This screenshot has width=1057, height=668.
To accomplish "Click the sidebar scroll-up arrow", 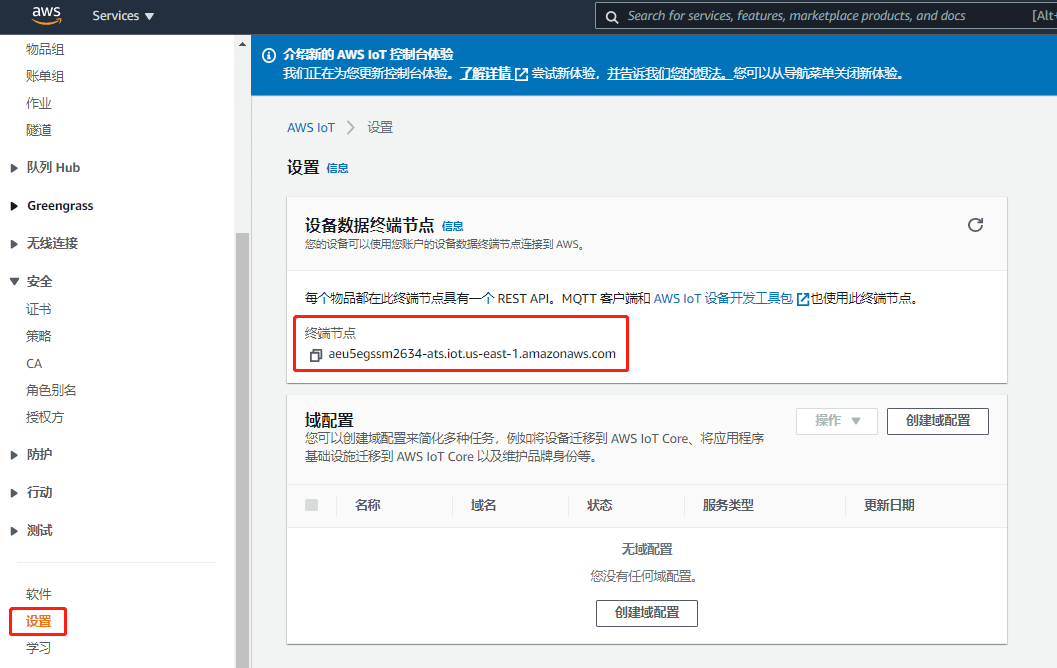I will point(243,44).
